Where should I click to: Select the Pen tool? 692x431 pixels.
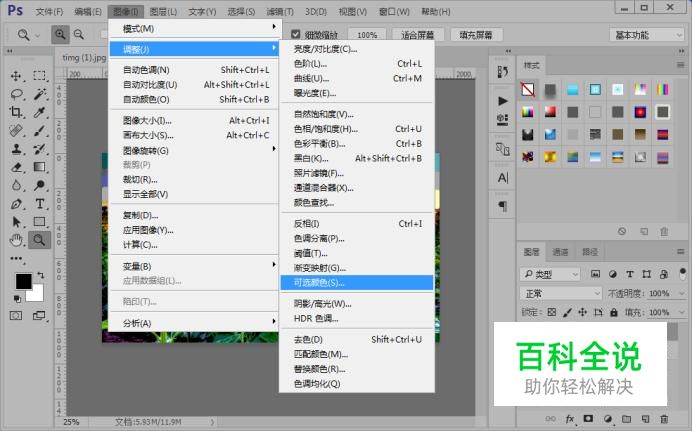click(x=16, y=204)
